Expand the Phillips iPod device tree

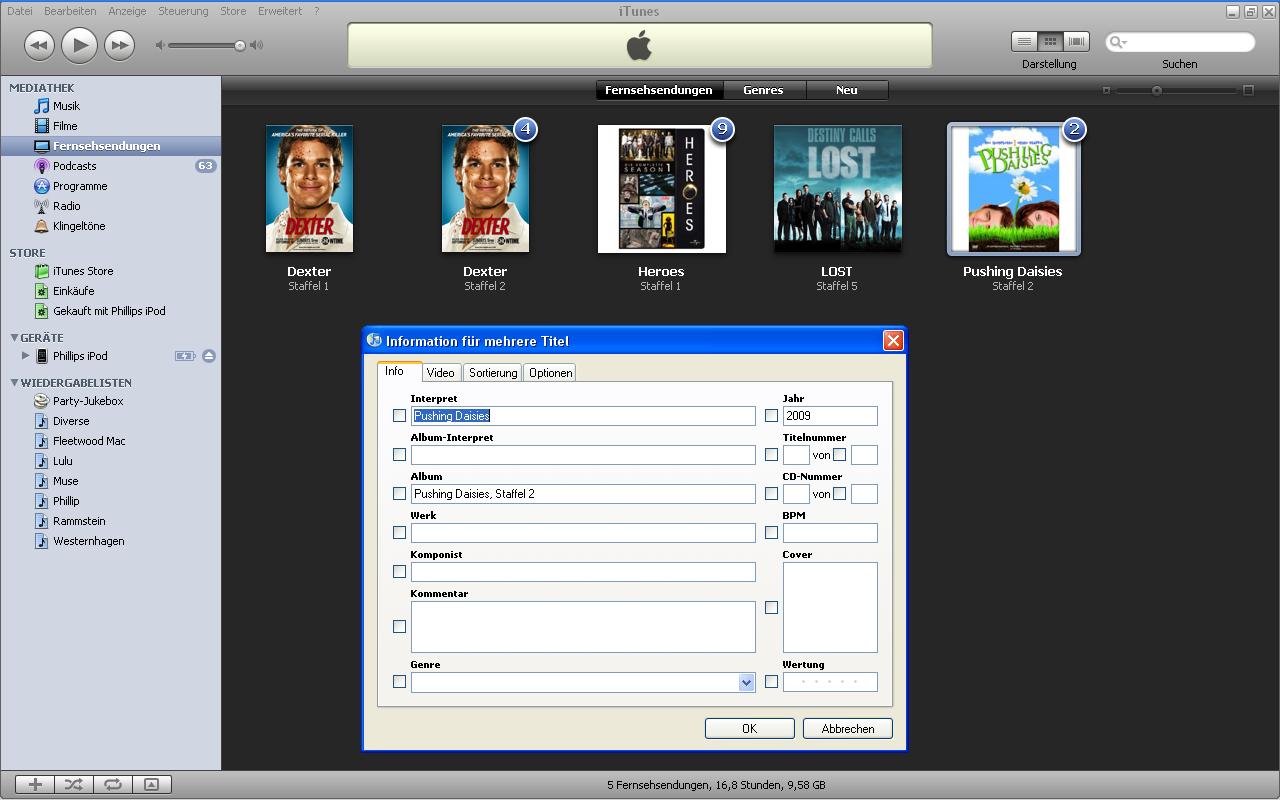pos(25,356)
